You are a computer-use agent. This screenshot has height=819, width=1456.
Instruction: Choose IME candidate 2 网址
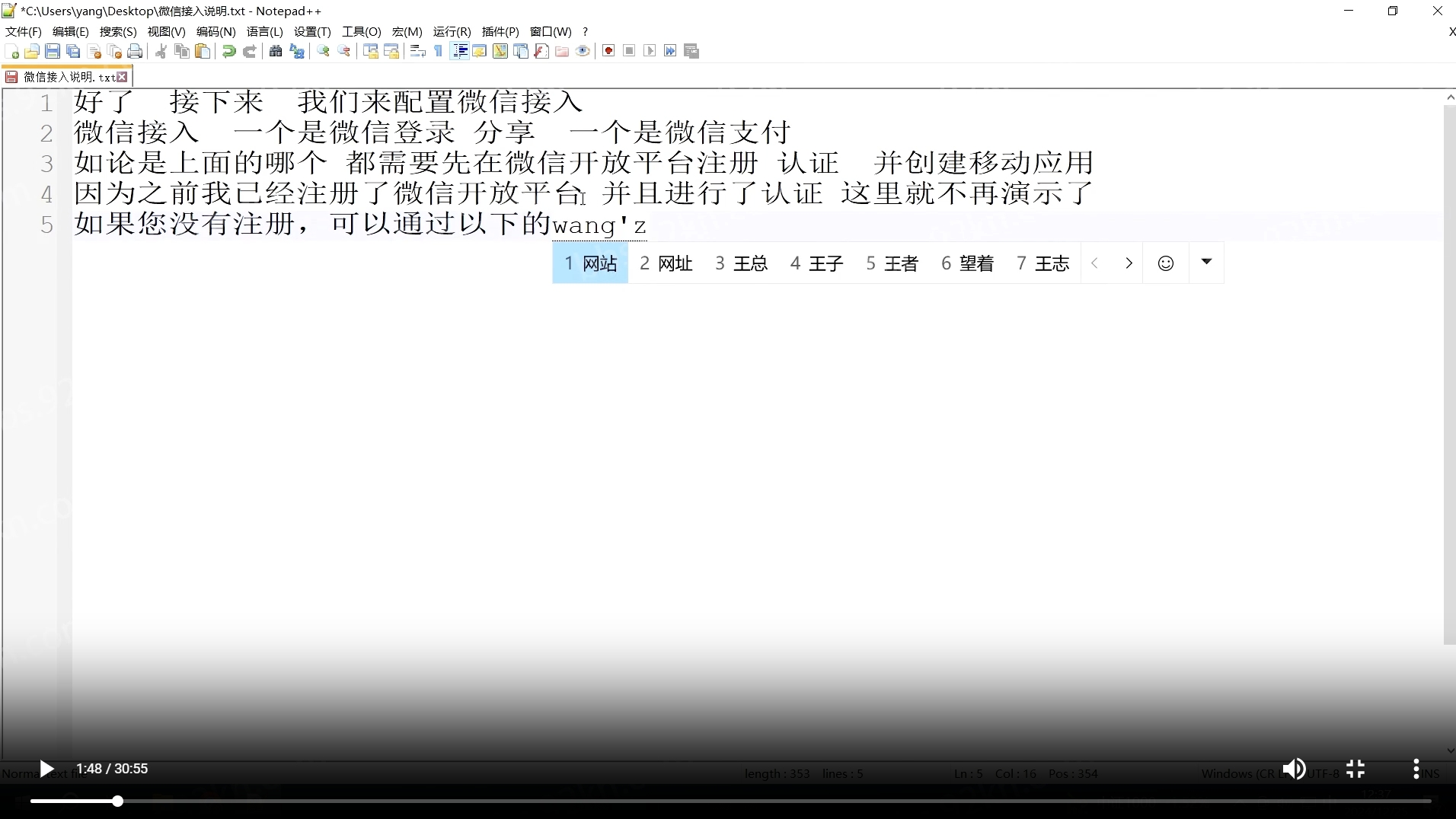[666, 263]
